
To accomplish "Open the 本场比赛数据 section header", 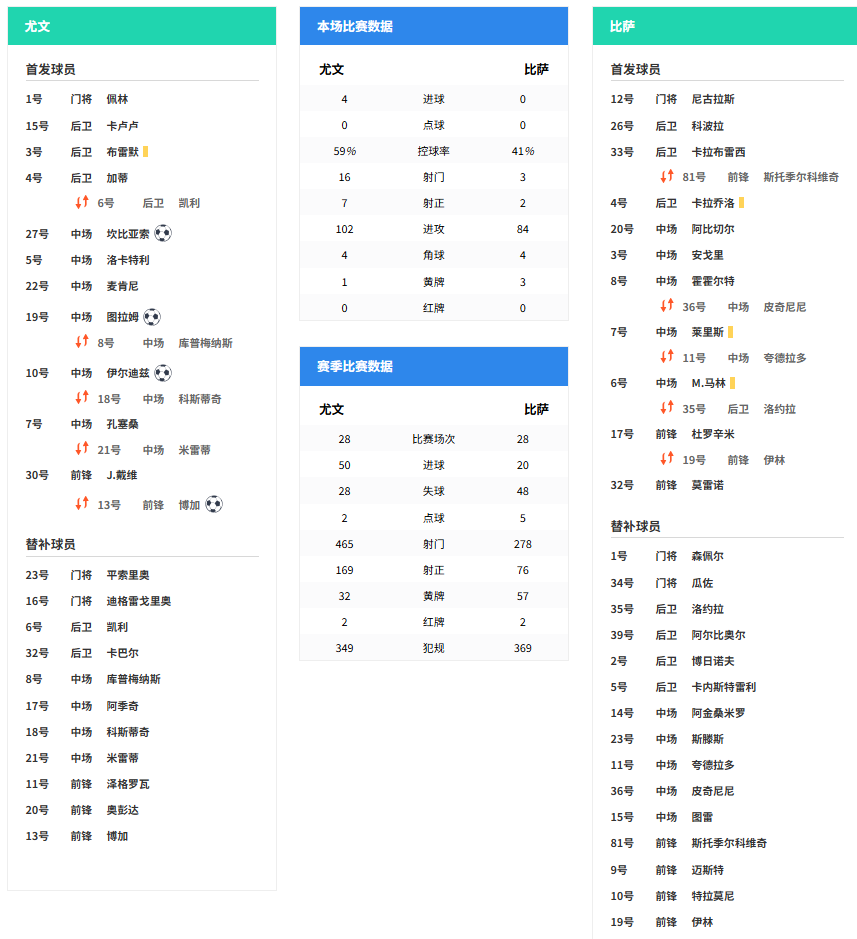I will (x=434, y=26).
